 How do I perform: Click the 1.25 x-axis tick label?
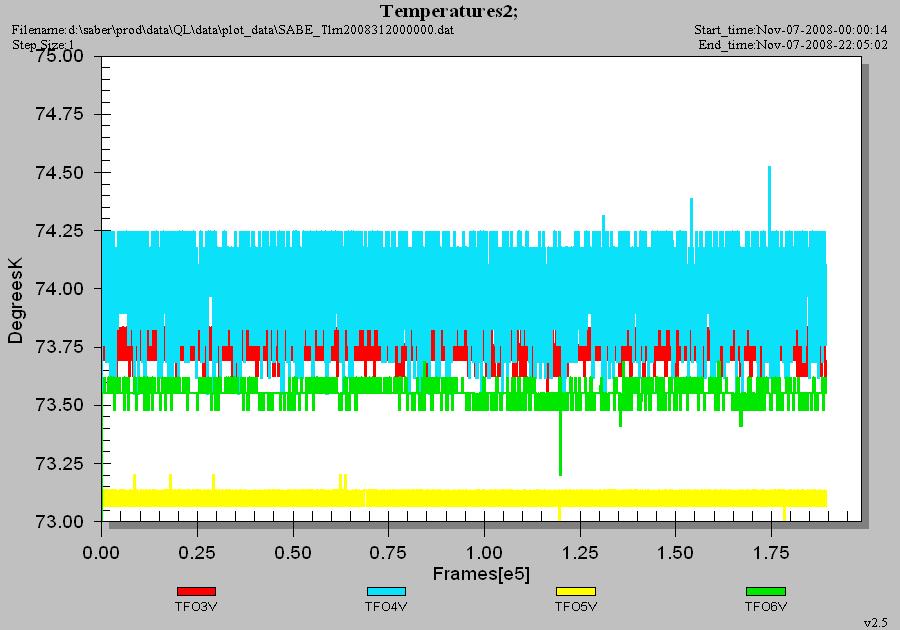(580, 553)
